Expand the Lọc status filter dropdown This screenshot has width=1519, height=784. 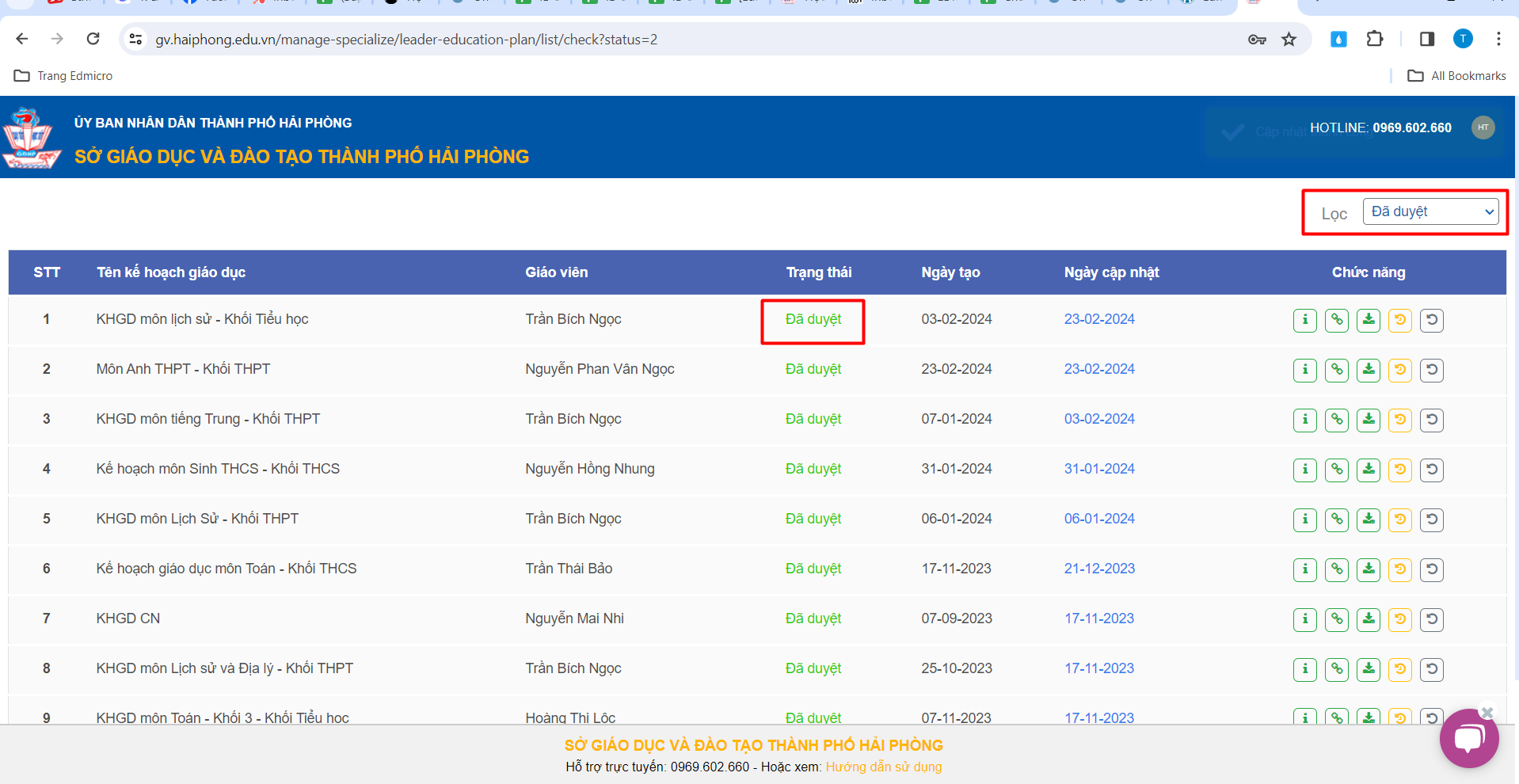[x=1430, y=211]
